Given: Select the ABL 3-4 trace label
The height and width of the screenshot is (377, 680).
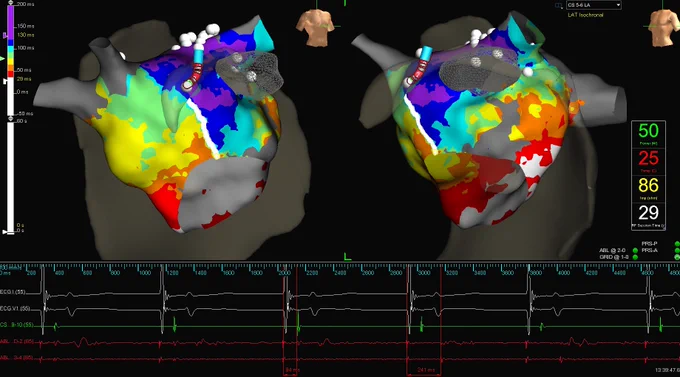Looking at the screenshot, I should 17,358.
